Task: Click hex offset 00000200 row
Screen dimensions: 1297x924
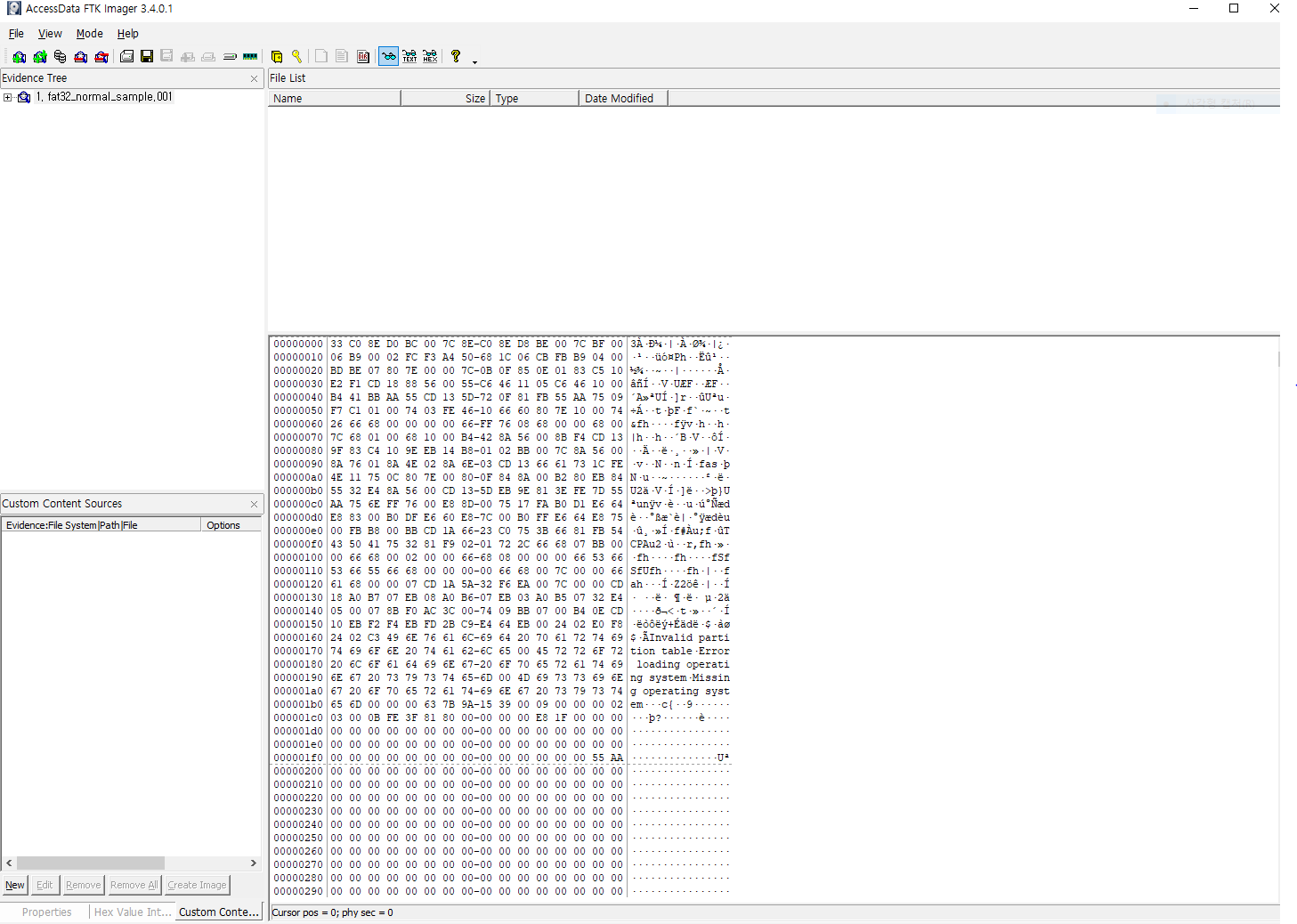Action: point(501,771)
